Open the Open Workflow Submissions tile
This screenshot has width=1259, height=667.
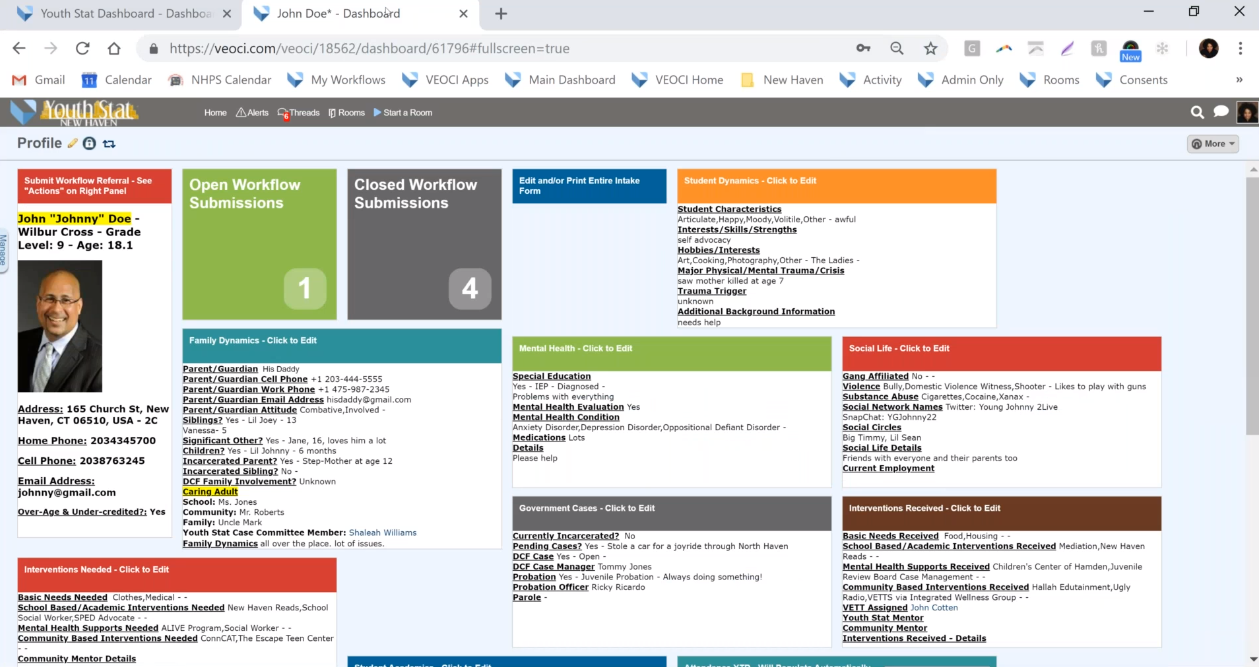click(x=259, y=244)
